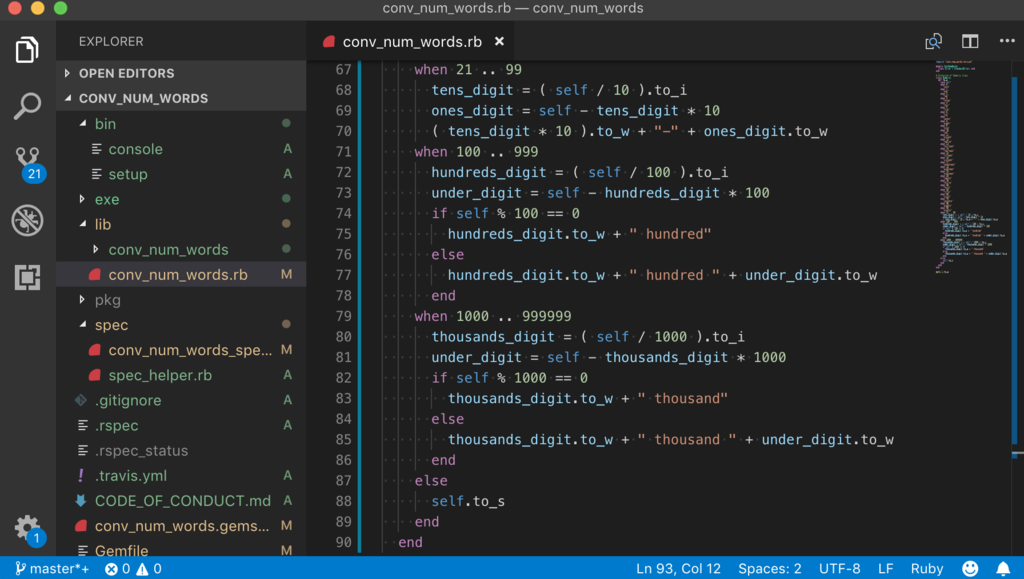Open the .rspec_status file
Screen dimensions: 1024x579
[x=181, y=450]
